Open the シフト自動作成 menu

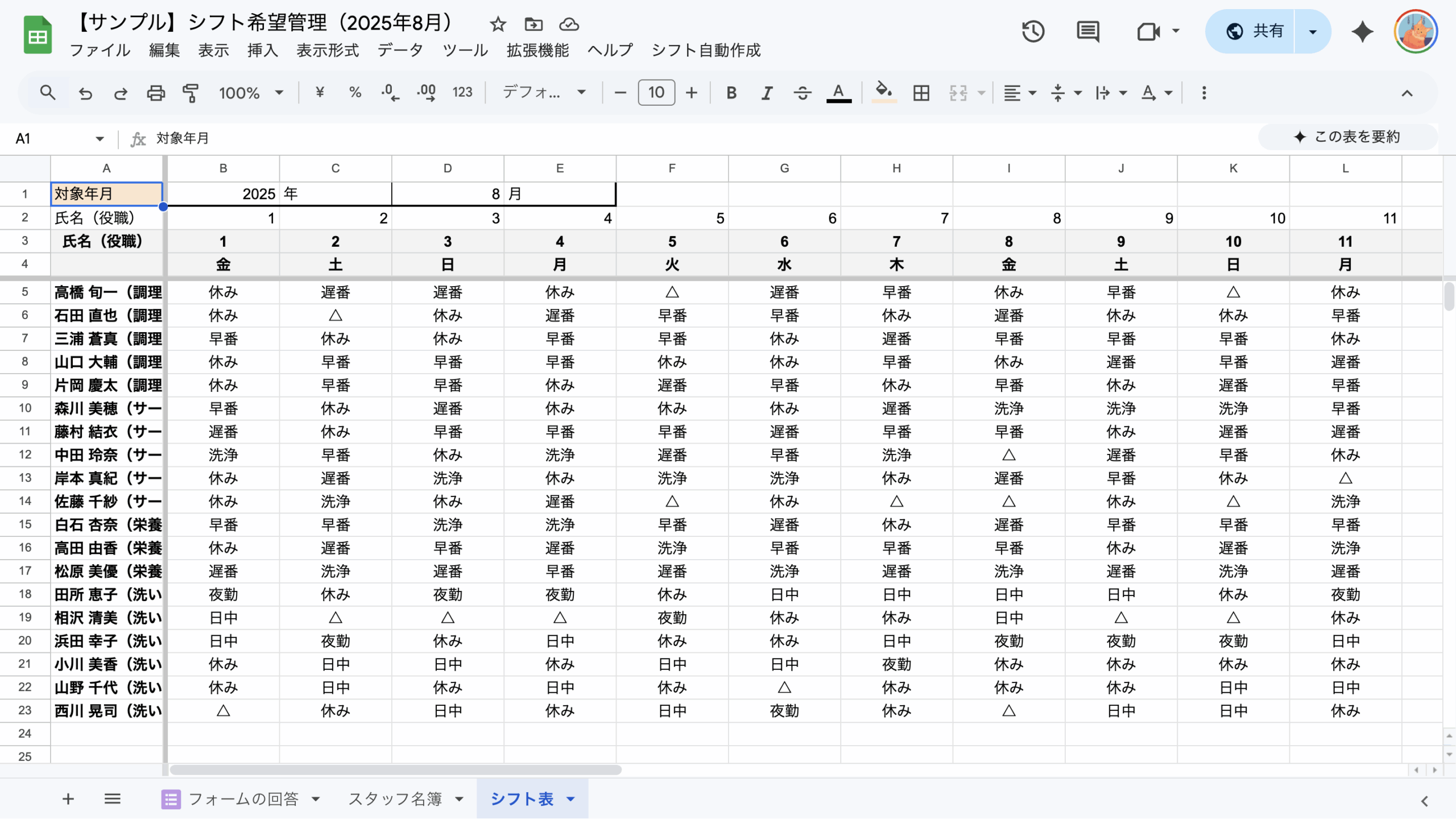705,50
